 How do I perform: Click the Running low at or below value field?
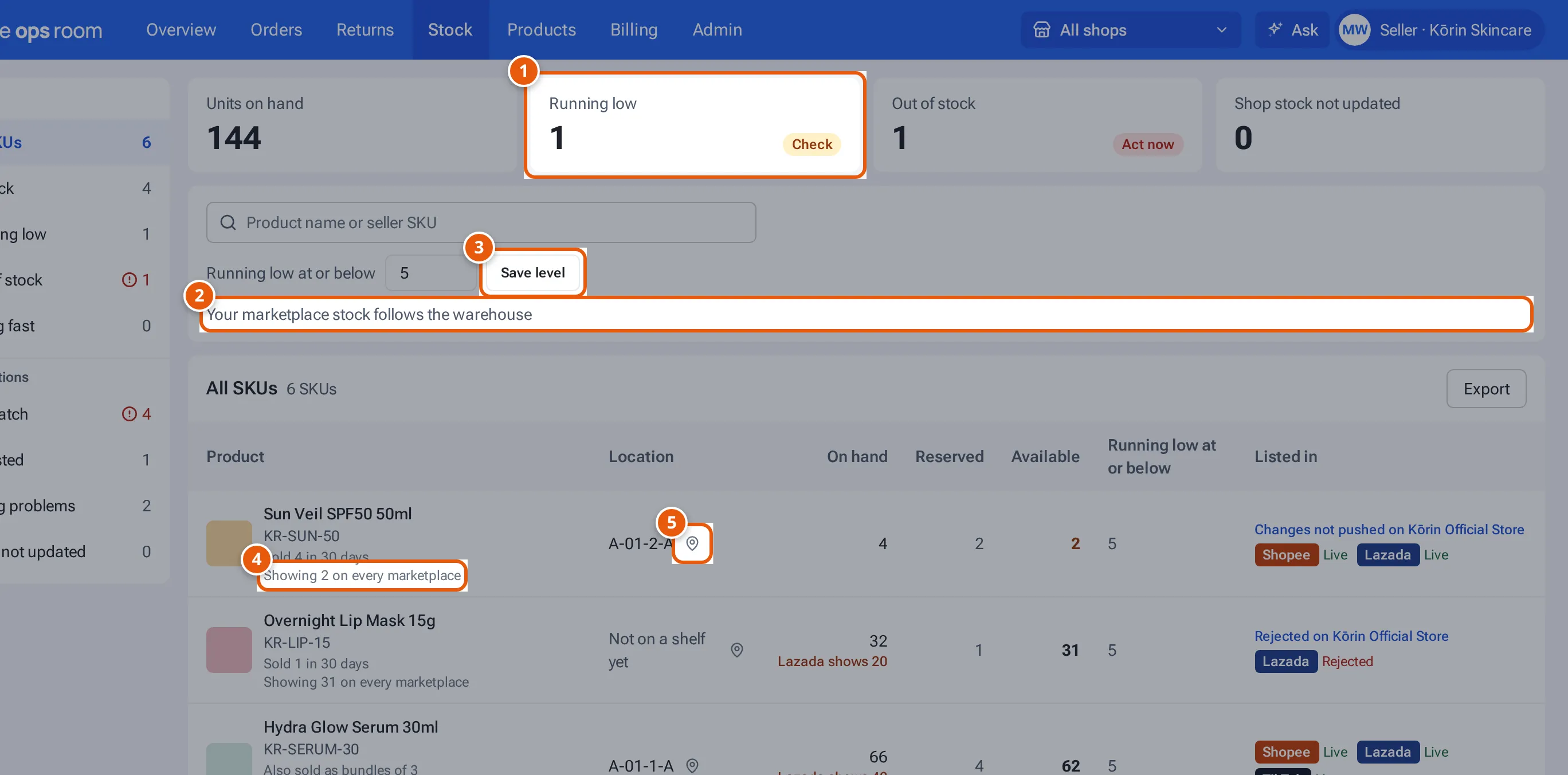[x=430, y=273]
